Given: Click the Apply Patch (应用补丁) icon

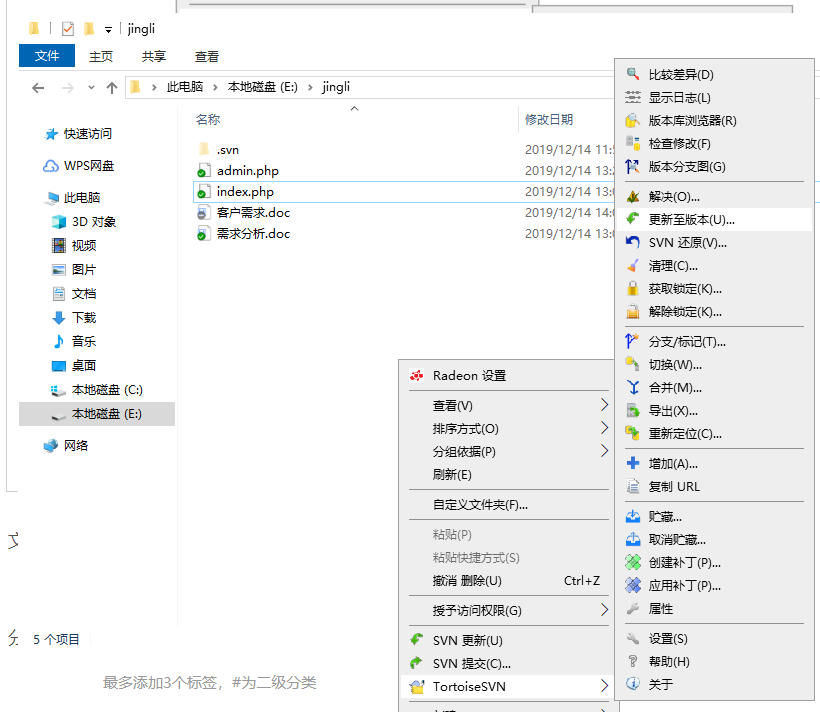Looking at the screenshot, I should click(x=633, y=585).
